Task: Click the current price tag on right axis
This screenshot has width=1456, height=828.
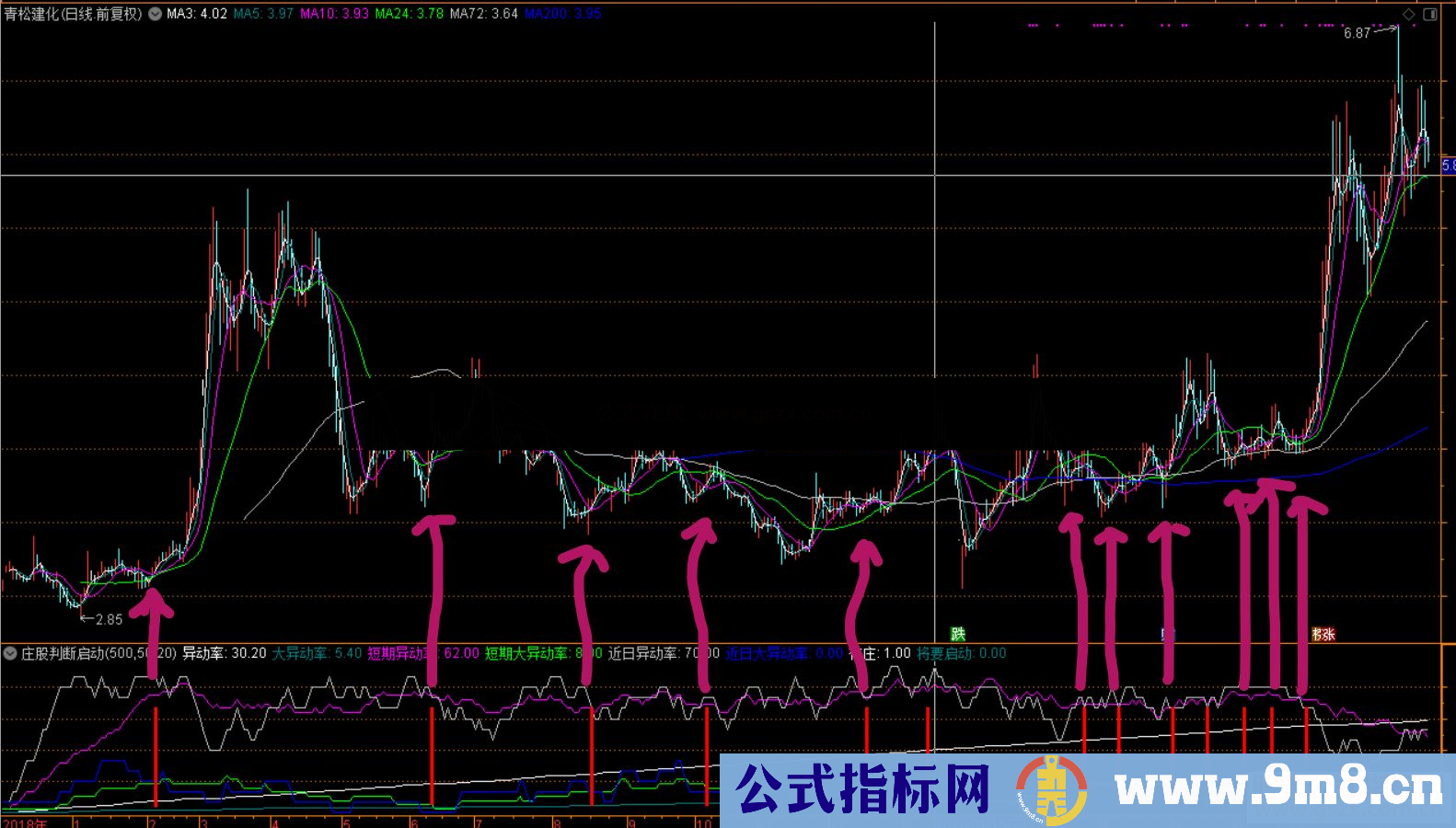Action: tap(1449, 166)
